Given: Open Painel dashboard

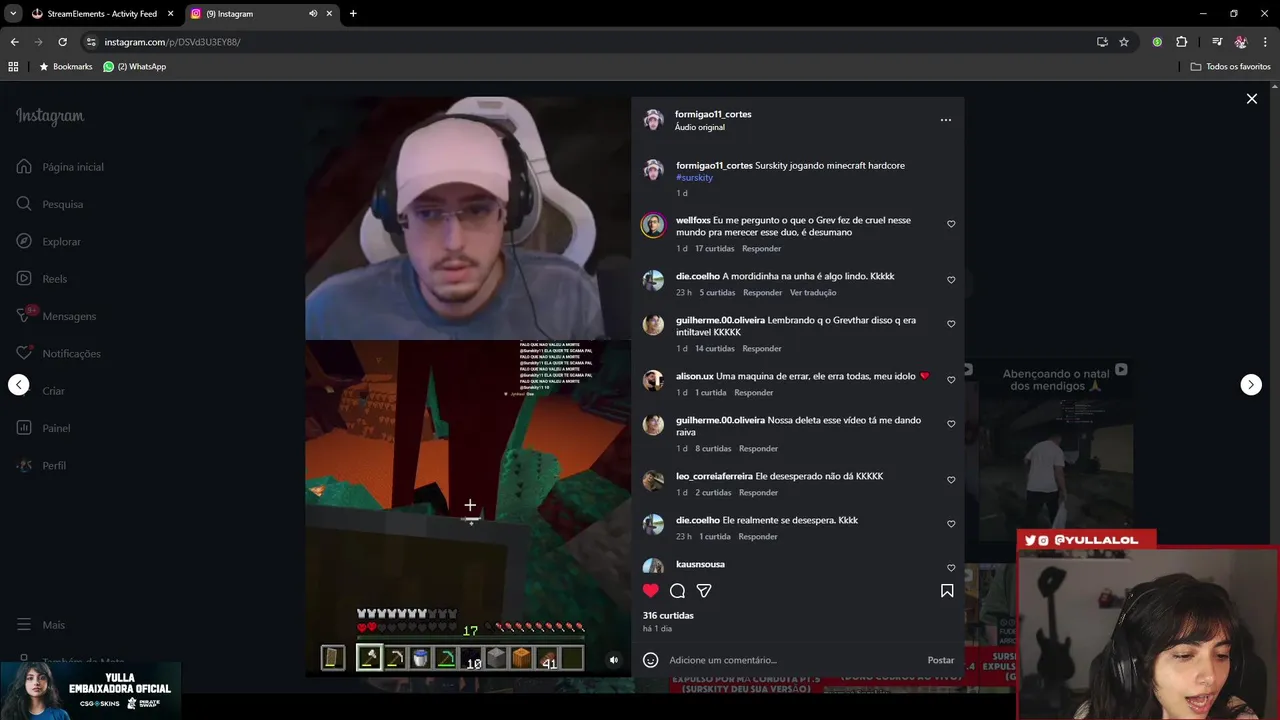Looking at the screenshot, I should point(43,428).
